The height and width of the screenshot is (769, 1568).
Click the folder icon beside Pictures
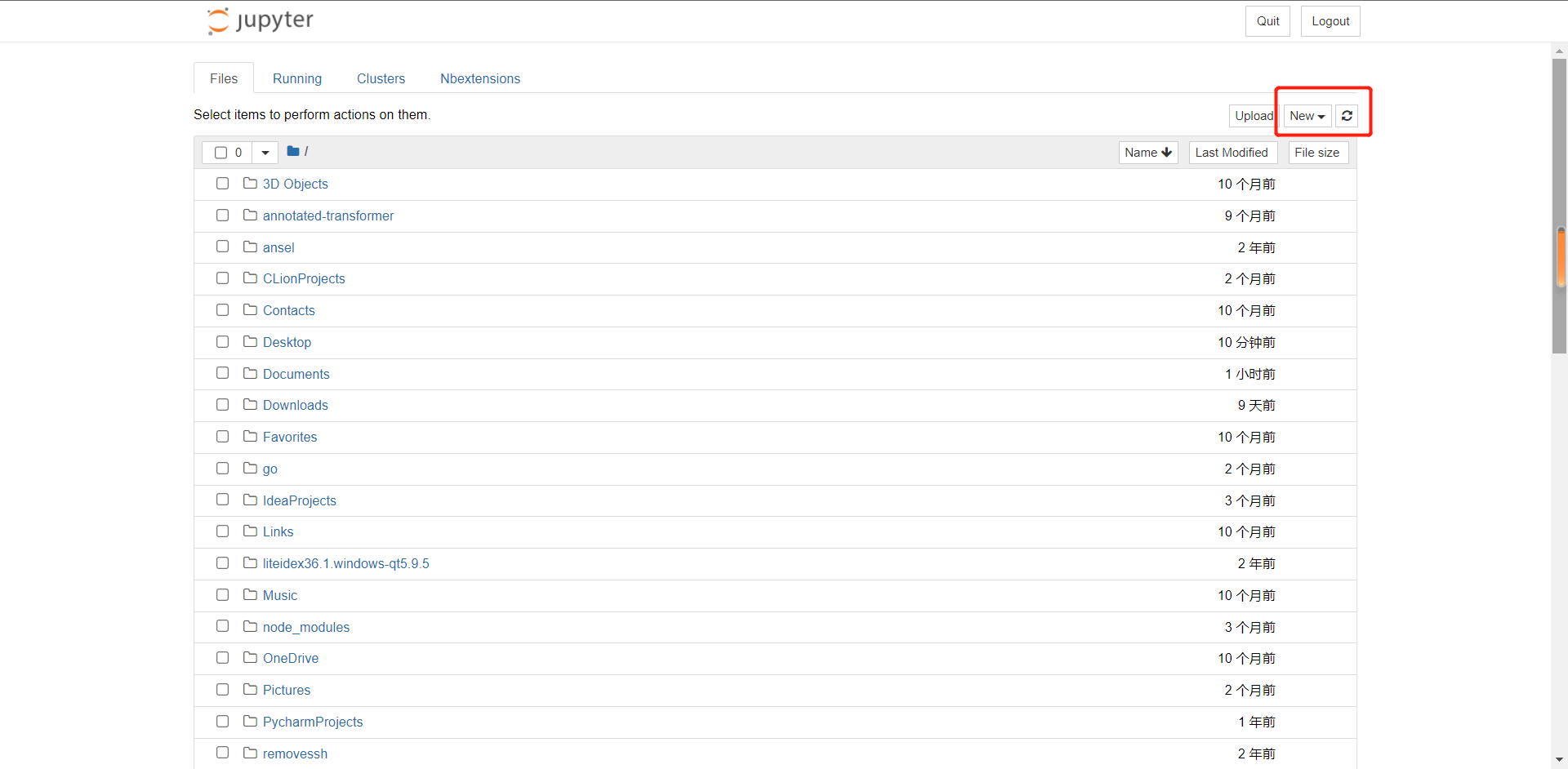[x=250, y=690]
